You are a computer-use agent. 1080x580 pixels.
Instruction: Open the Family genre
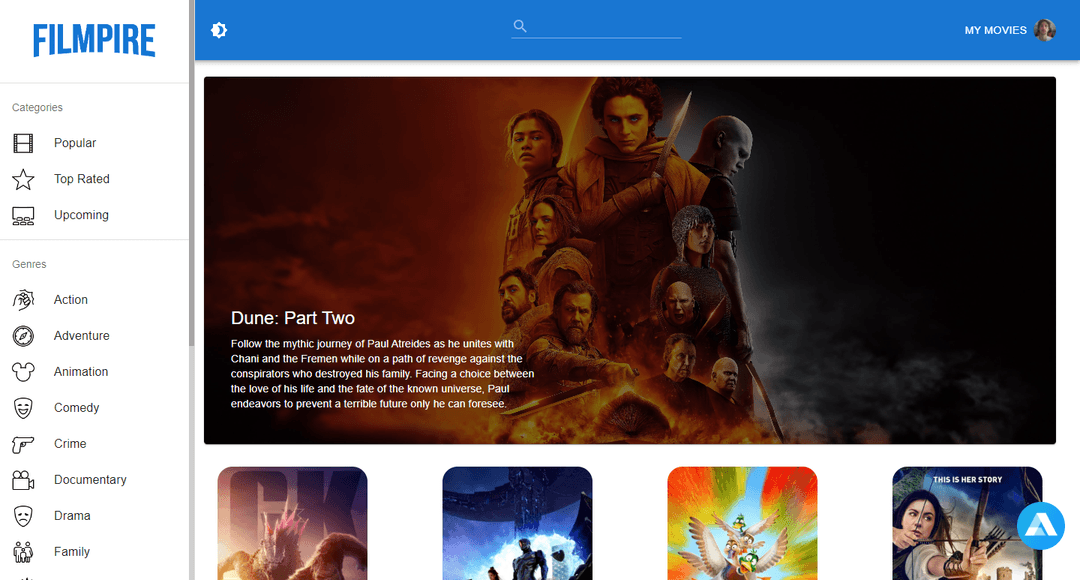tap(71, 552)
